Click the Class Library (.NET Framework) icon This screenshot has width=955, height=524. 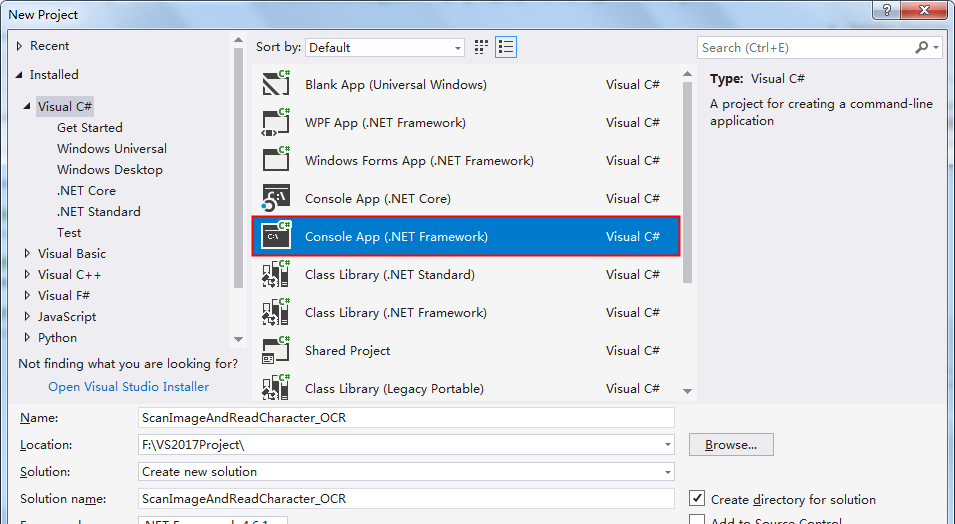(276, 312)
